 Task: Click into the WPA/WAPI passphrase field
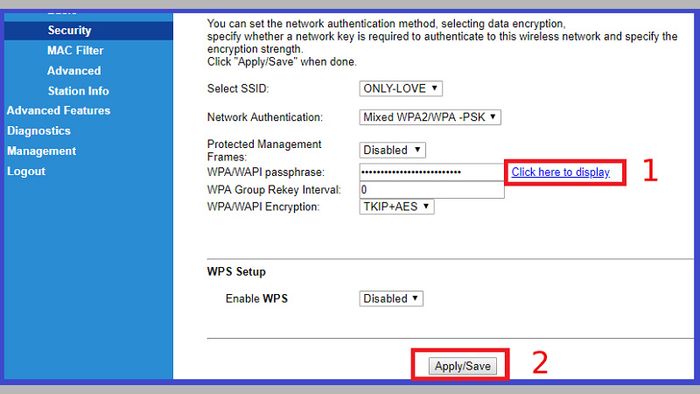coord(432,172)
